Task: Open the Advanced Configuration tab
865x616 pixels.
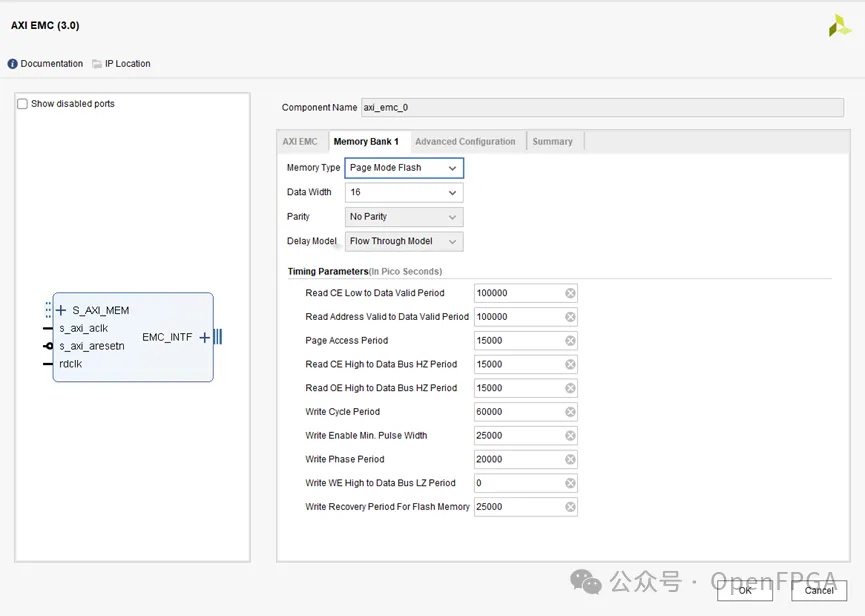Action: (465, 142)
